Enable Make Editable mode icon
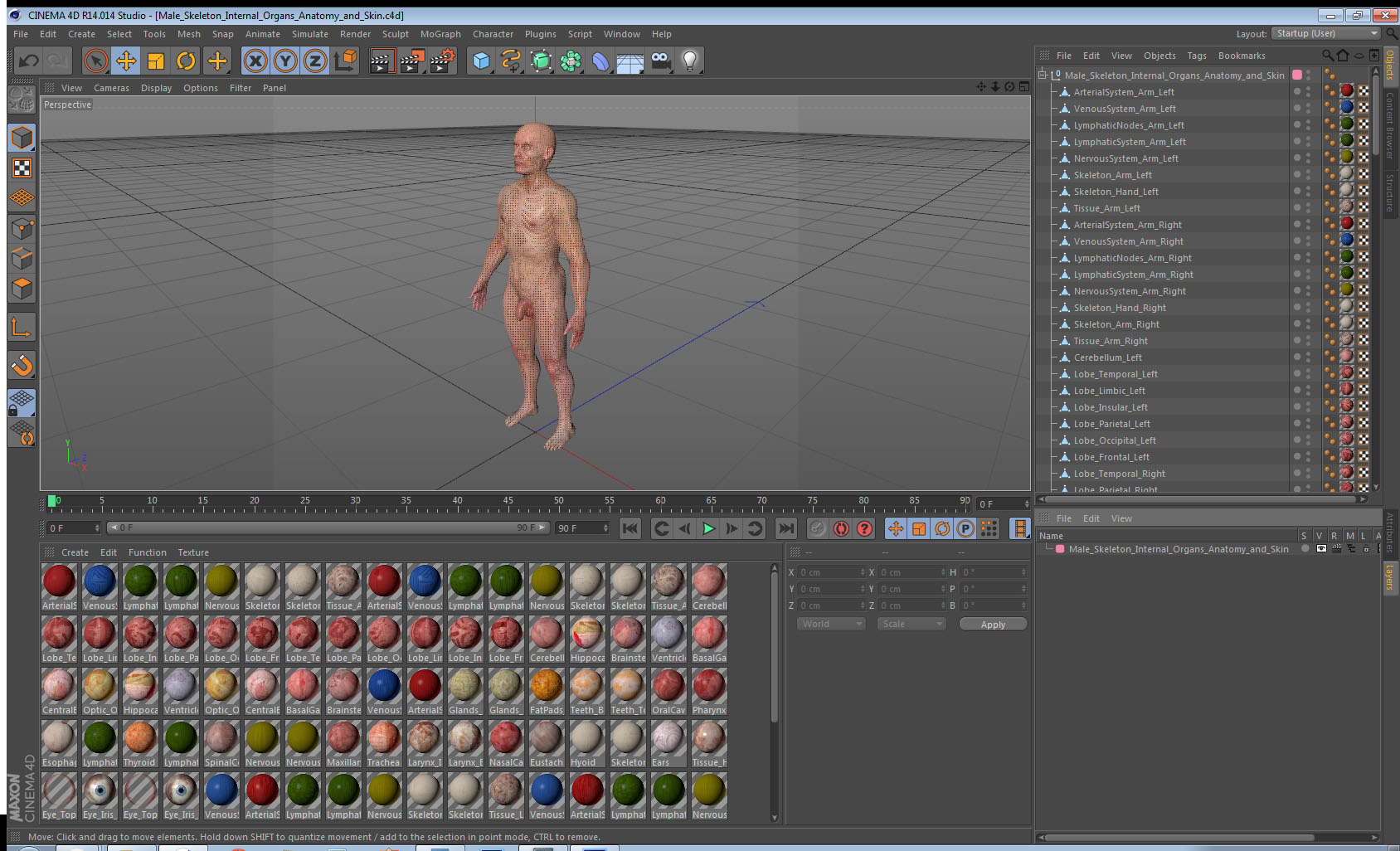The width and height of the screenshot is (1400, 851). coord(22,100)
